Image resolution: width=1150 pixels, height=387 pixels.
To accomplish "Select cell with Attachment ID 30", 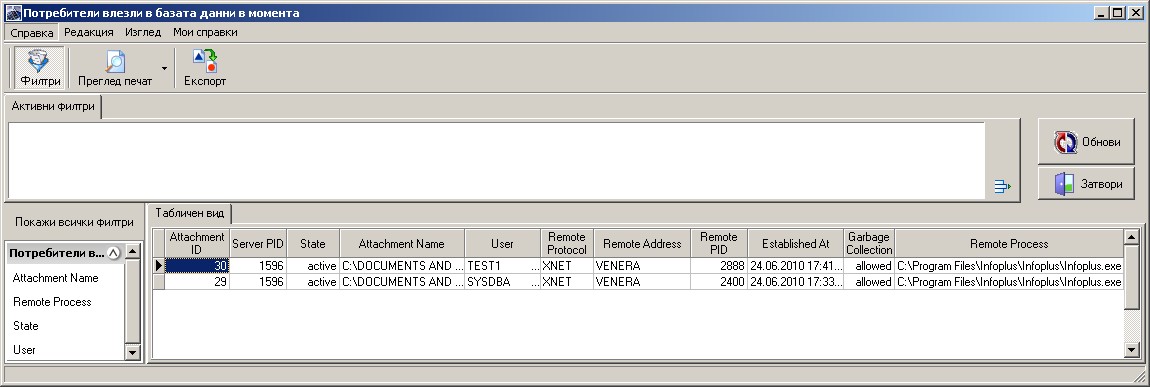I will point(197,266).
